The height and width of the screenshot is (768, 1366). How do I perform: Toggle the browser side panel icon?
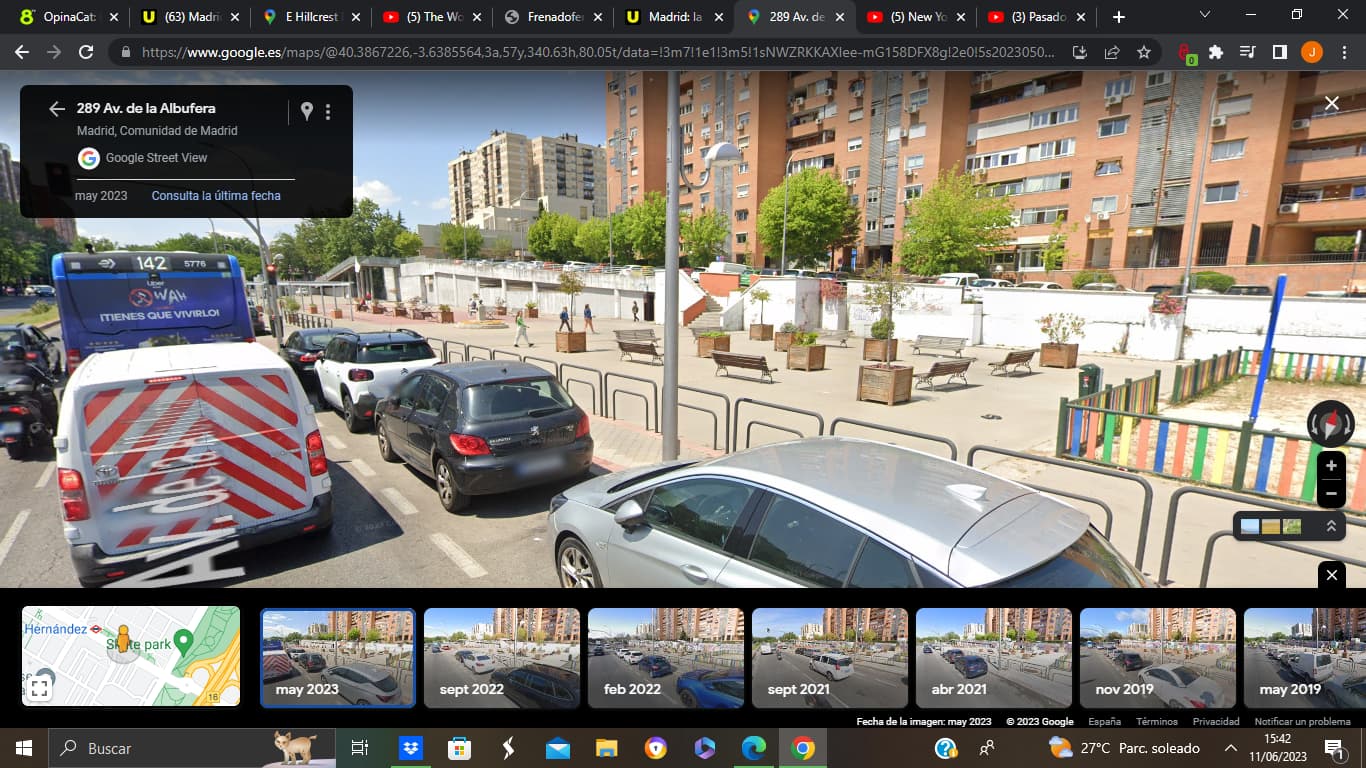coord(1279,52)
